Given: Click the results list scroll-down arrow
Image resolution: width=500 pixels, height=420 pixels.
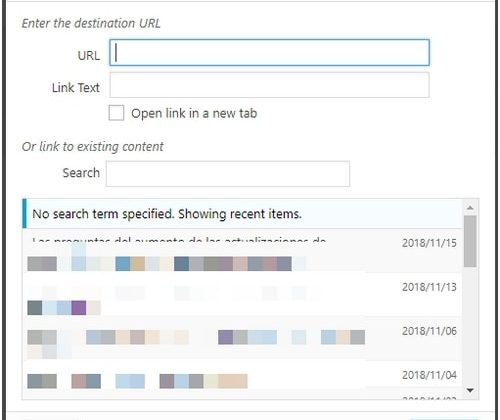Looking at the screenshot, I should [470, 390].
